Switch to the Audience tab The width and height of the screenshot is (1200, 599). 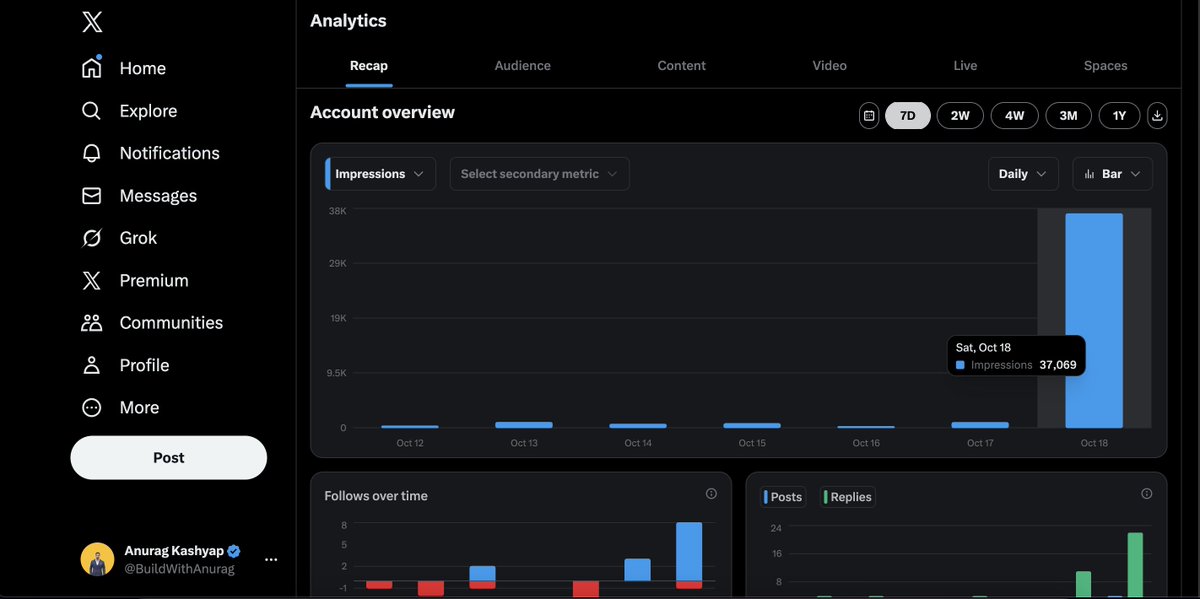pos(523,66)
